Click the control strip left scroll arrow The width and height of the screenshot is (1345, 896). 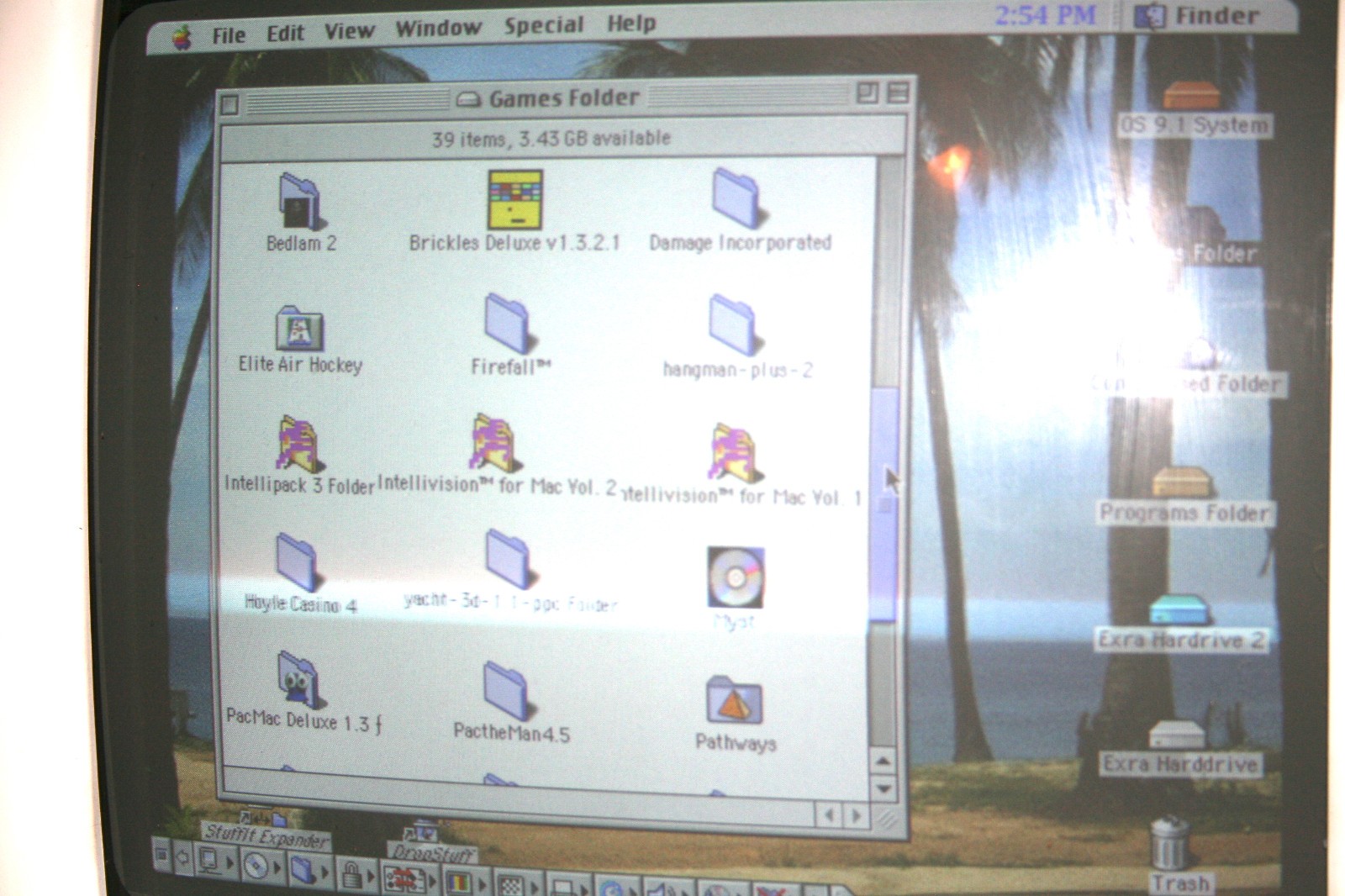tap(182, 857)
